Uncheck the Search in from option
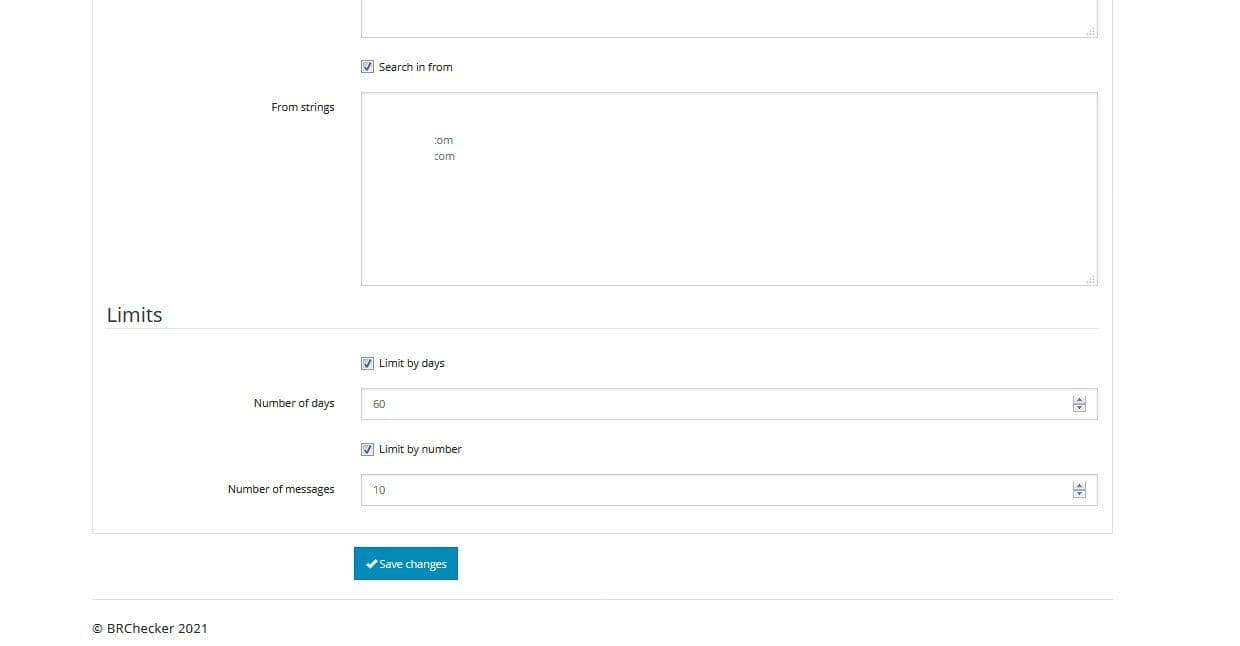The image size is (1240, 646). [367, 66]
